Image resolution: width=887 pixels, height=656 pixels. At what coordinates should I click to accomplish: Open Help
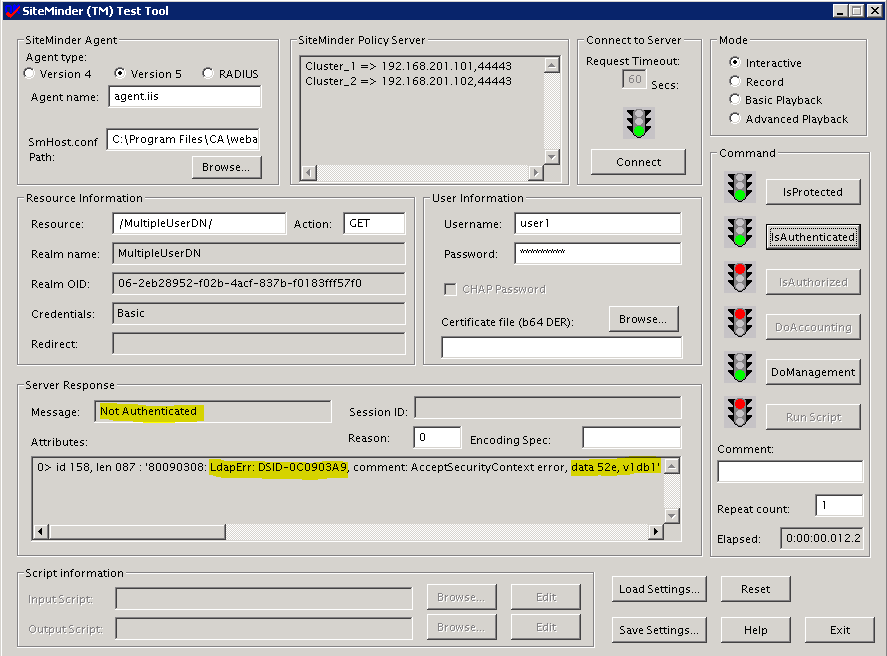[755, 630]
